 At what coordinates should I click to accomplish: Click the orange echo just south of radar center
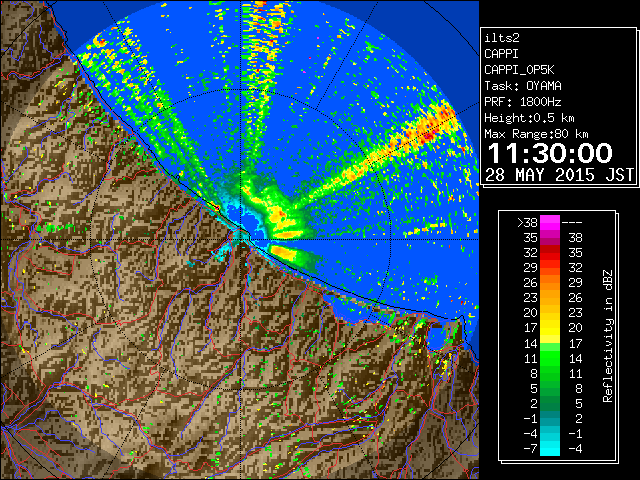click(283, 253)
